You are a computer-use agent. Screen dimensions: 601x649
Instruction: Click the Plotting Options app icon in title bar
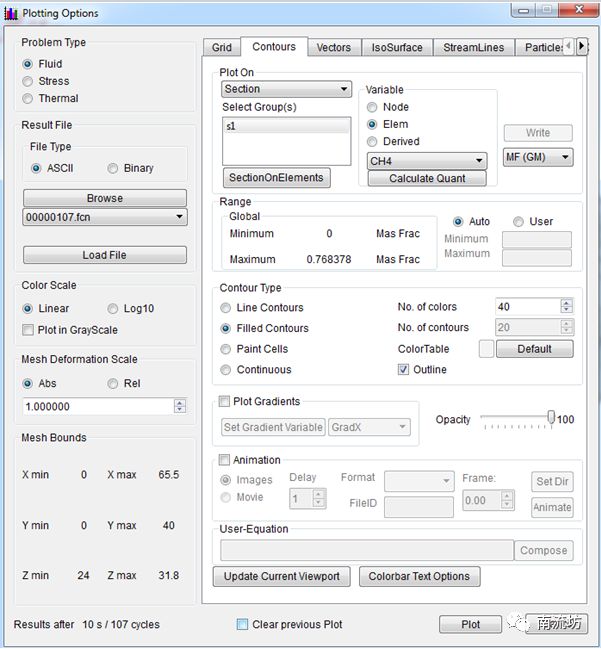click(x=11, y=13)
